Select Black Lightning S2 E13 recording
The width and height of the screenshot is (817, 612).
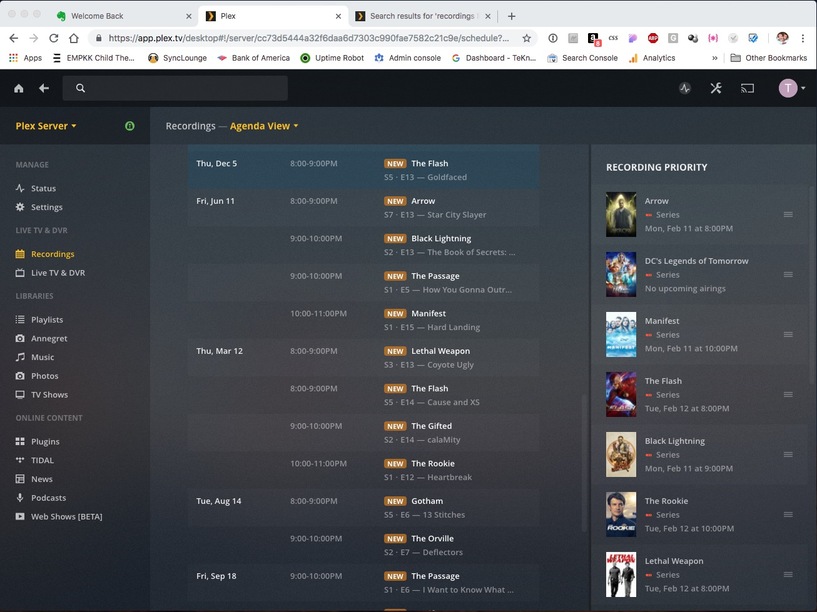363,245
